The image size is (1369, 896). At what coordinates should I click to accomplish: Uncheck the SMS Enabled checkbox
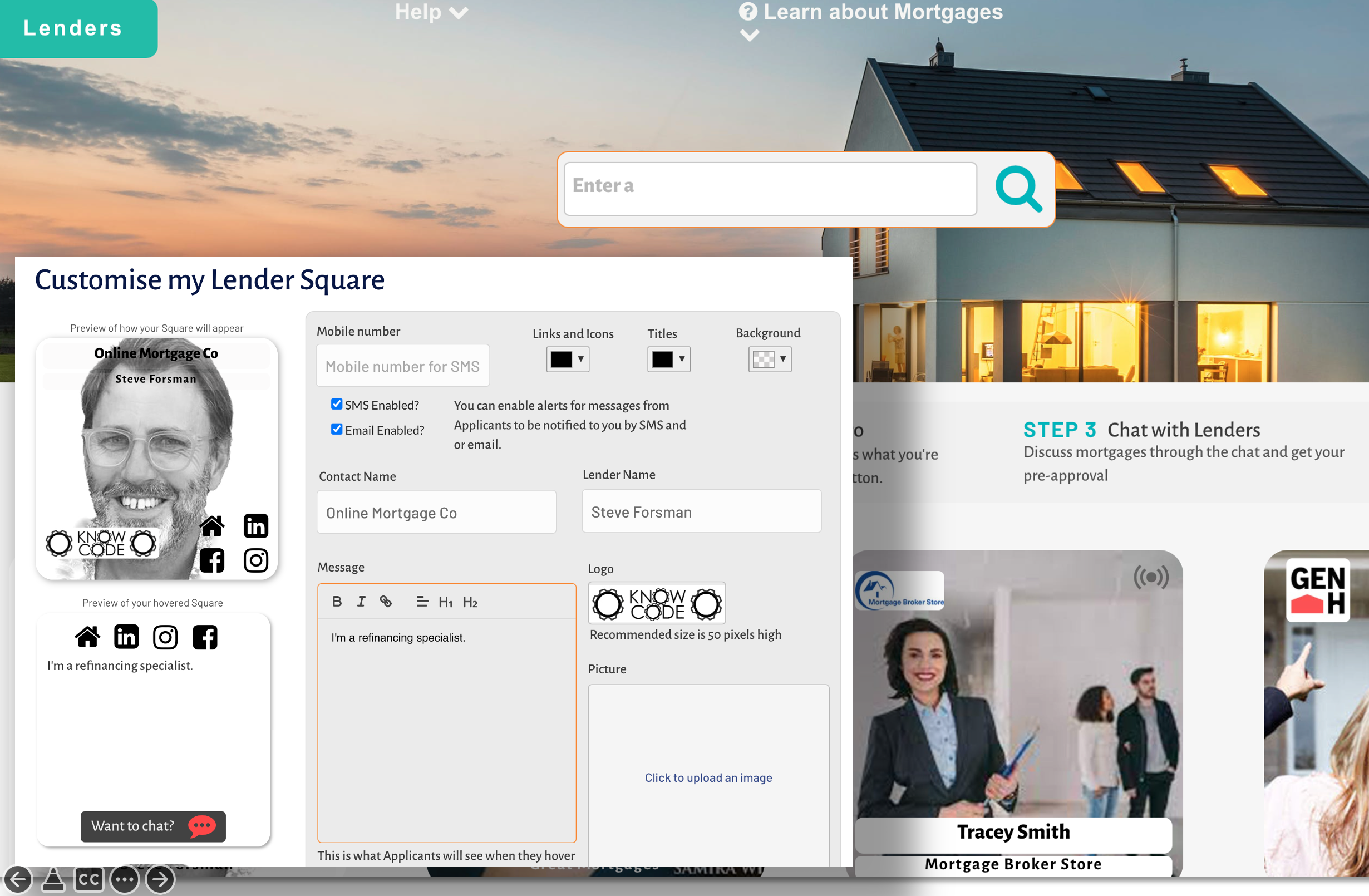pyautogui.click(x=337, y=404)
